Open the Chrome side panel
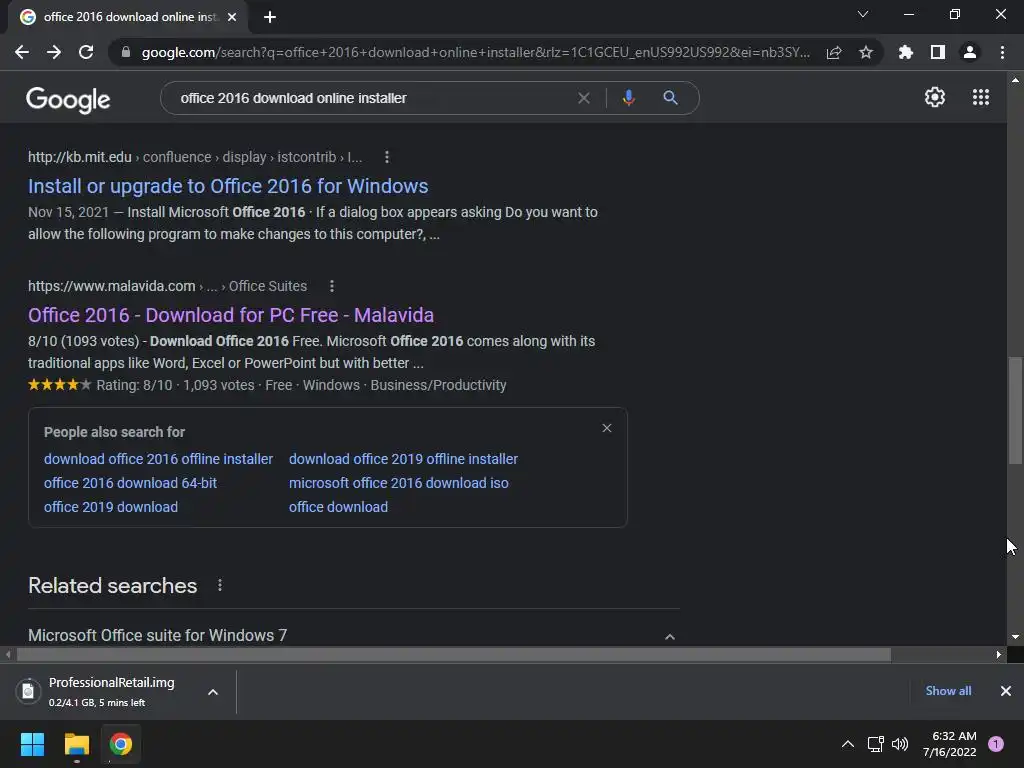Viewport: 1024px width, 768px height. (937, 52)
